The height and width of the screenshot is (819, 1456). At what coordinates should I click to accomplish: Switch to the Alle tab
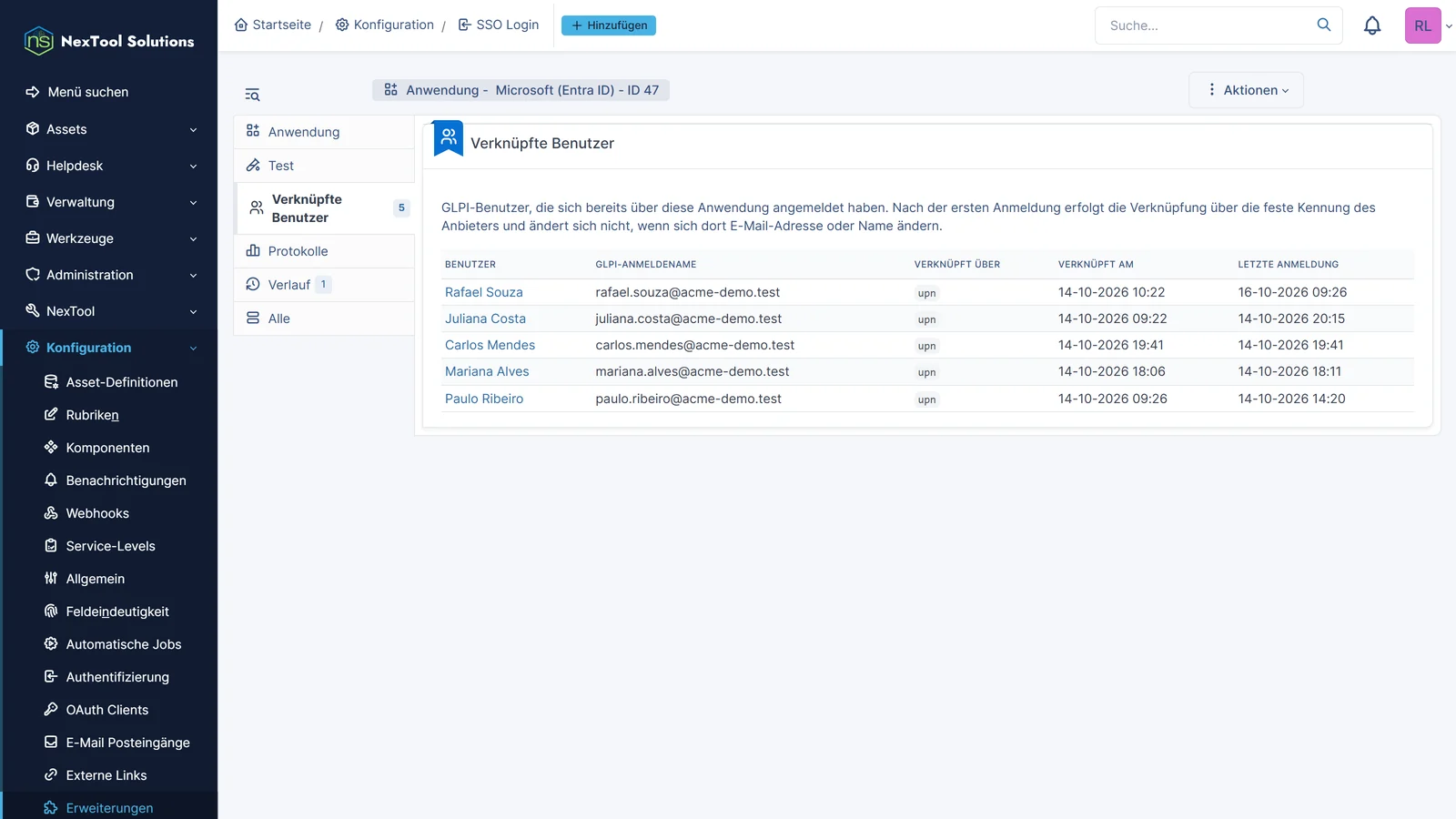tap(324, 318)
